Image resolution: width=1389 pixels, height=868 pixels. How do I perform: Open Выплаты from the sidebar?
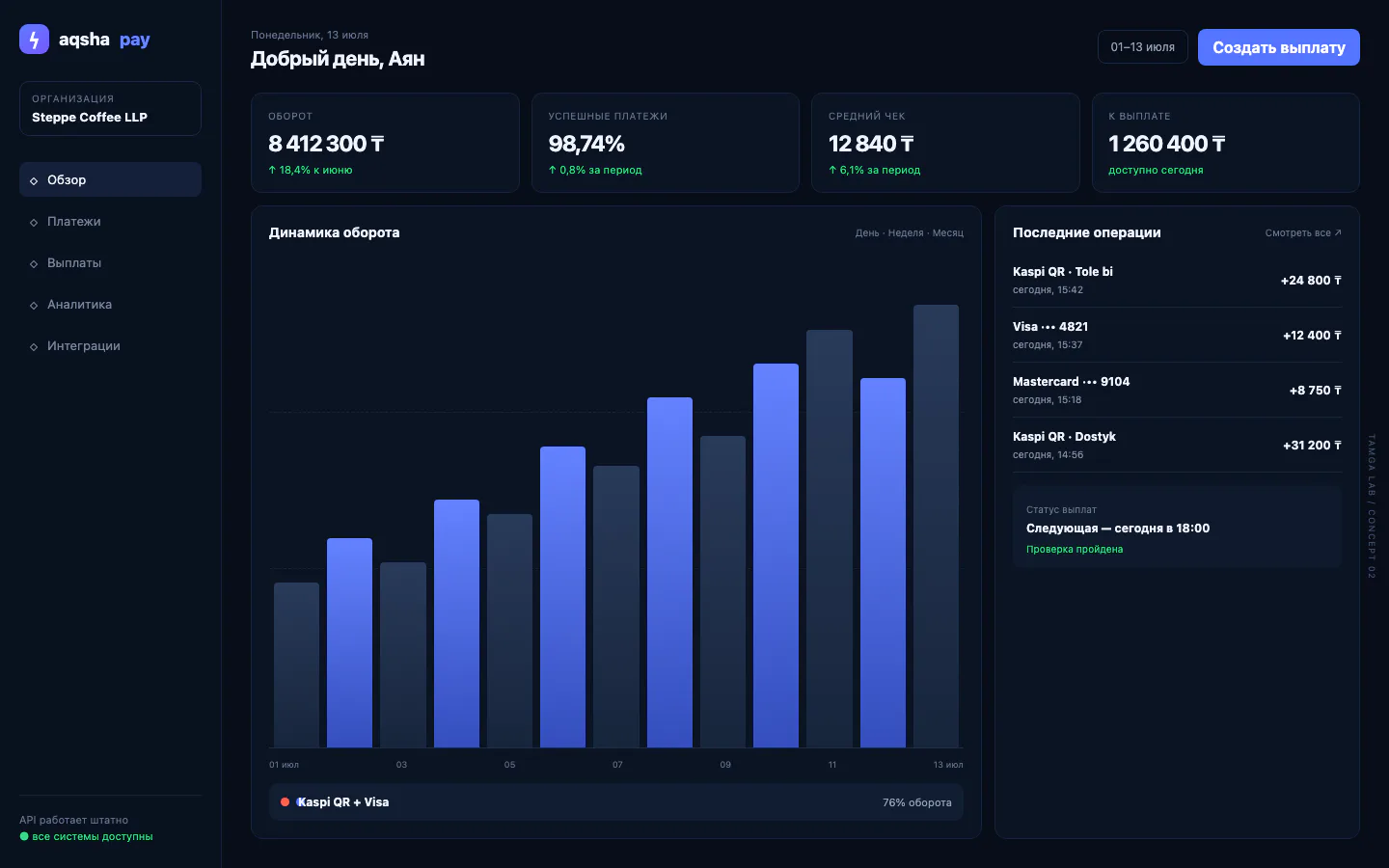click(110, 263)
